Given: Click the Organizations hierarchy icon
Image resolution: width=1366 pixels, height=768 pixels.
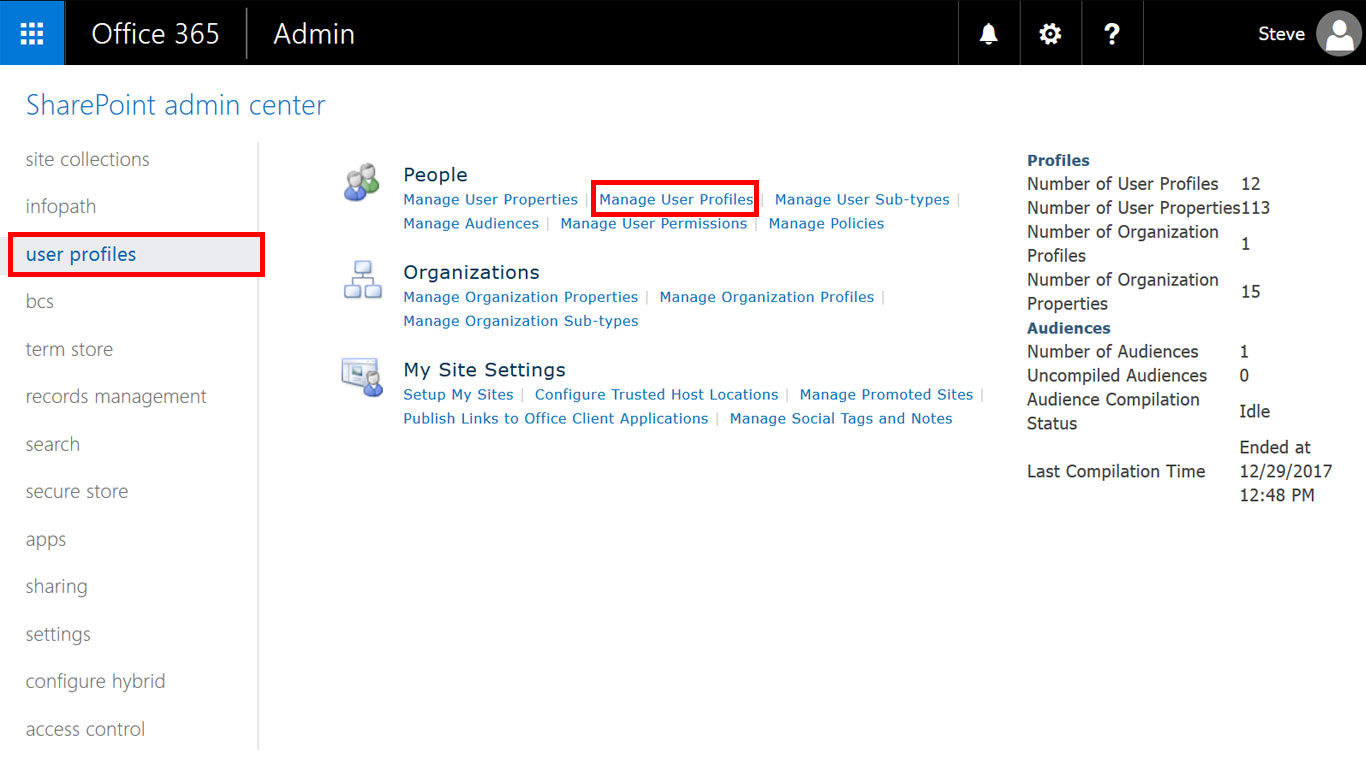Looking at the screenshot, I should tap(362, 280).
